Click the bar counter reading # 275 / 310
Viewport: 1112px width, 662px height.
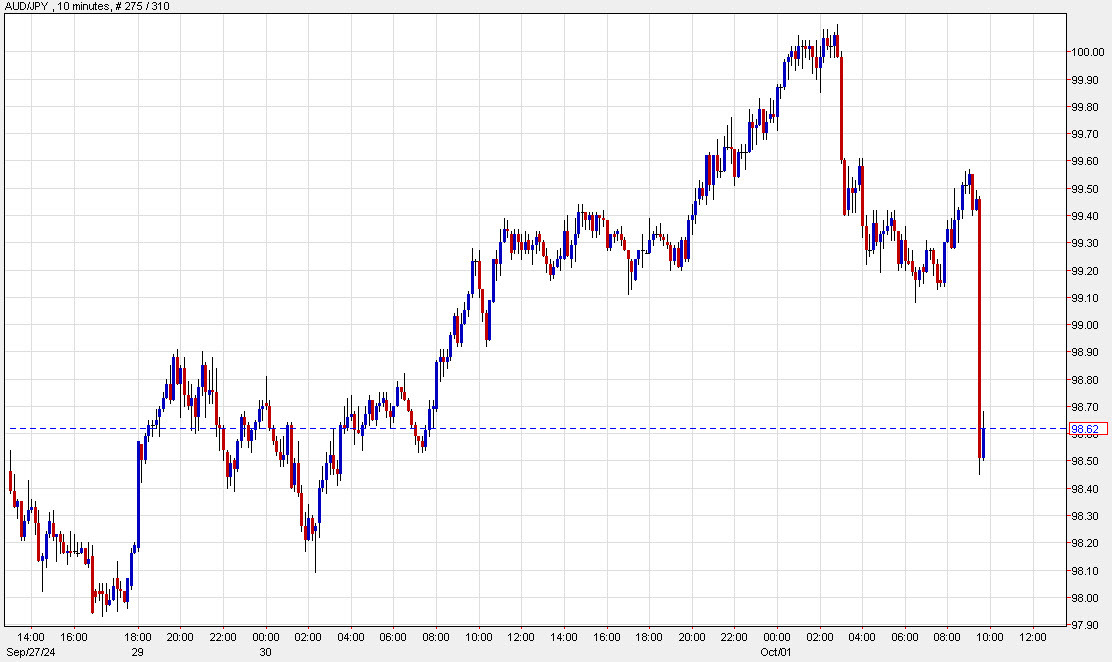pos(143,6)
